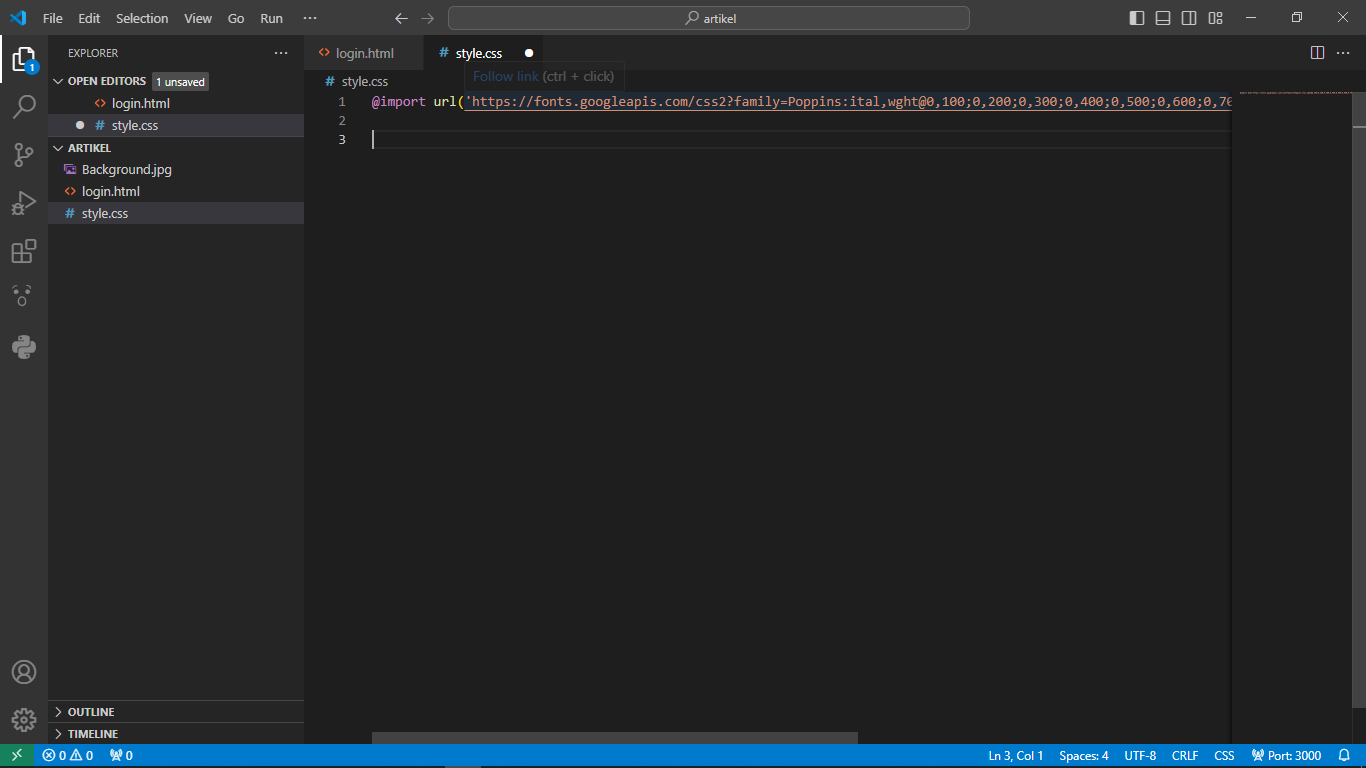Viewport: 1366px width, 768px height.
Task: Restore down the window
Action: pyautogui.click(x=1297, y=18)
